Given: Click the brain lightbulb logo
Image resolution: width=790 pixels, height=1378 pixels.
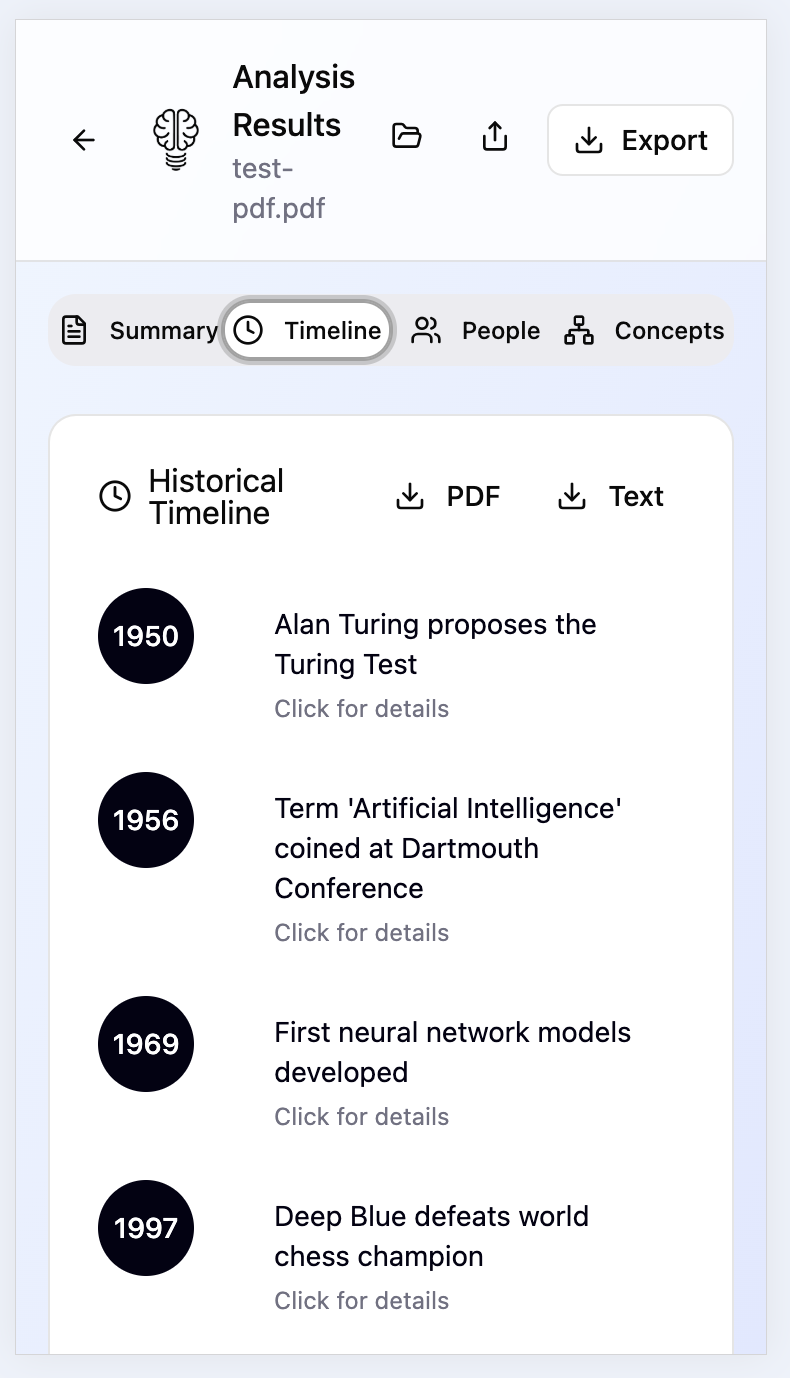Looking at the screenshot, I should click(176, 140).
